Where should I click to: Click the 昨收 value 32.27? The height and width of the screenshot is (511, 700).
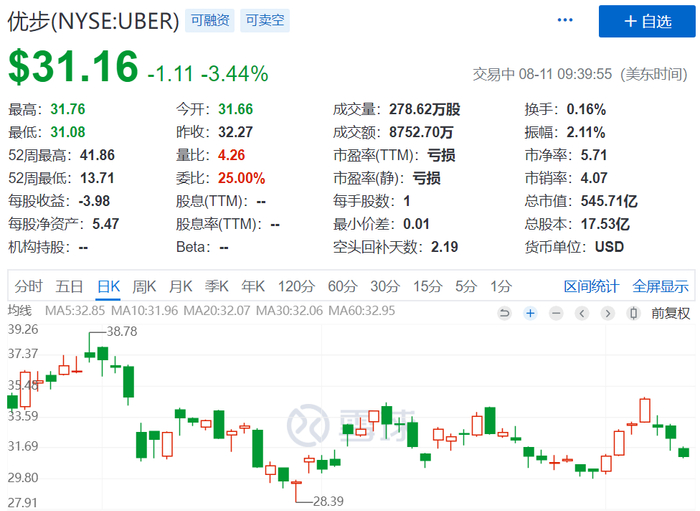(236, 132)
